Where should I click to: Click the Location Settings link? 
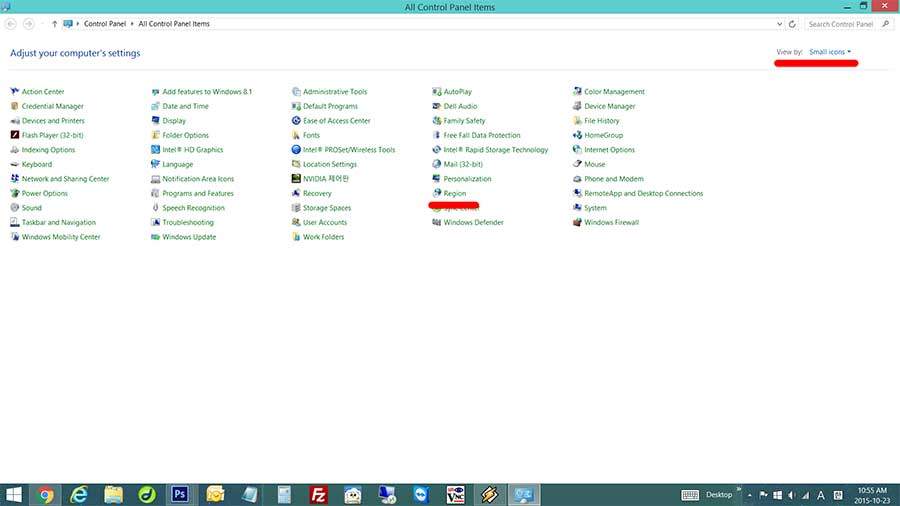pos(329,165)
